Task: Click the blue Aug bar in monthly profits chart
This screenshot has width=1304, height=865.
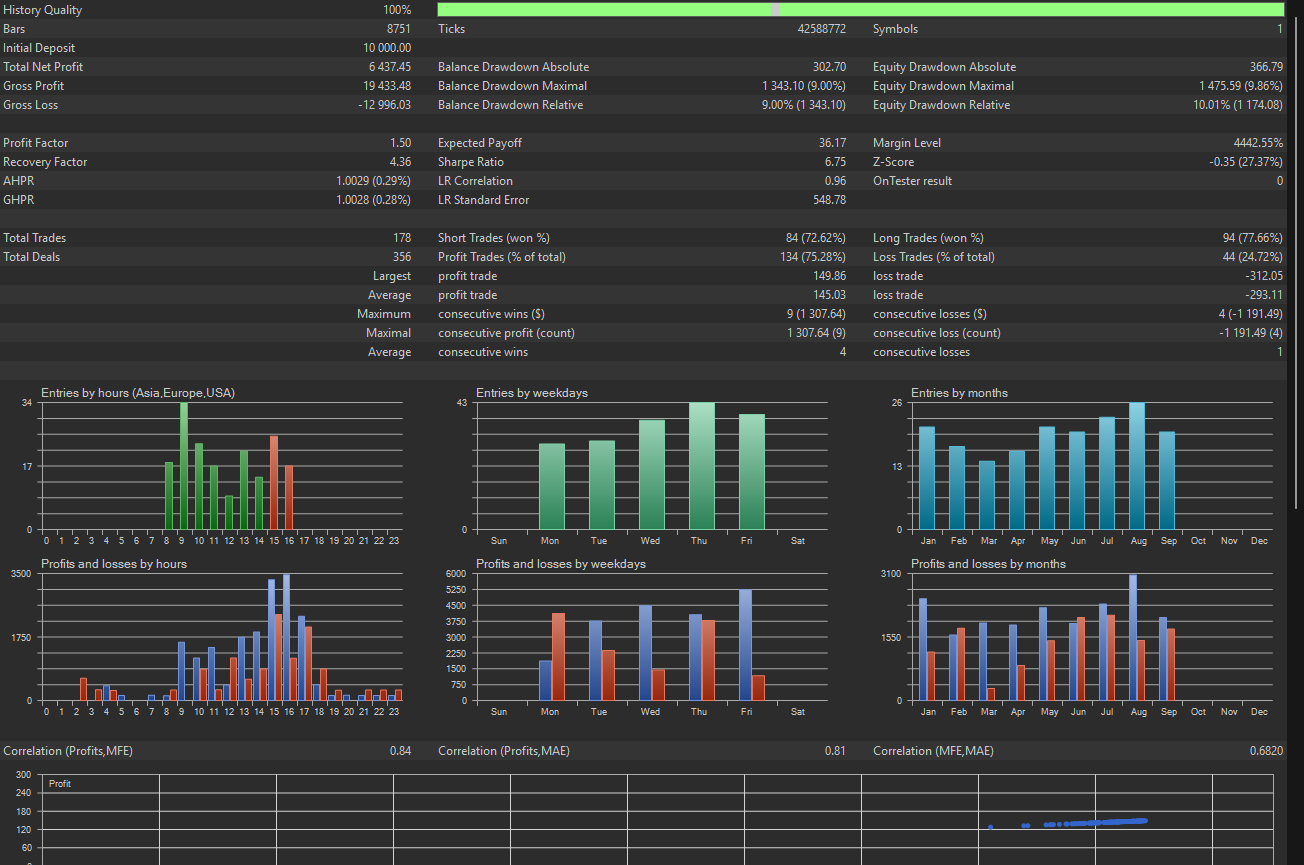Action: tap(1133, 638)
